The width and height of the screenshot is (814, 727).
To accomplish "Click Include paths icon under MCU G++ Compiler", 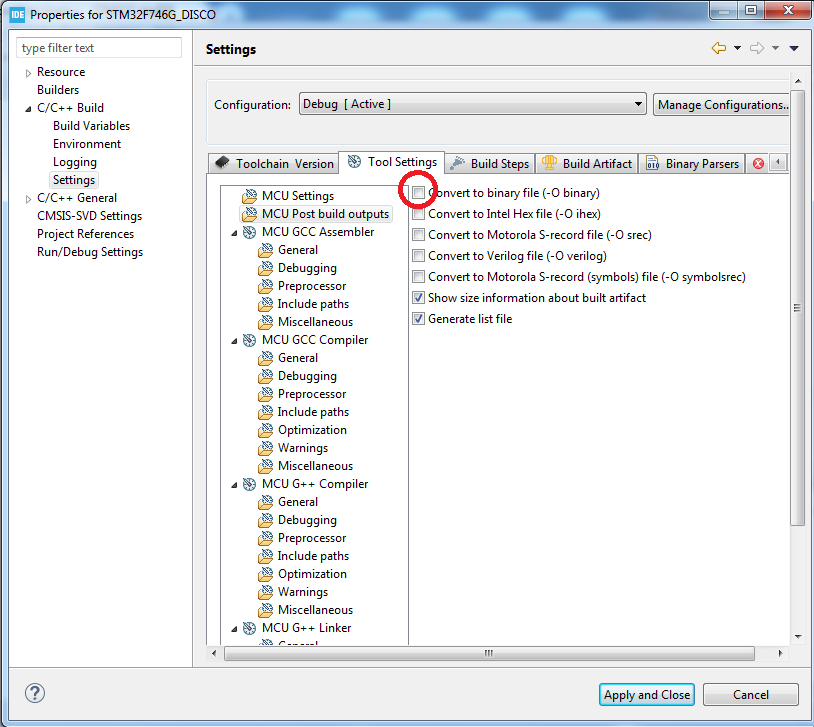I will point(266,556).
